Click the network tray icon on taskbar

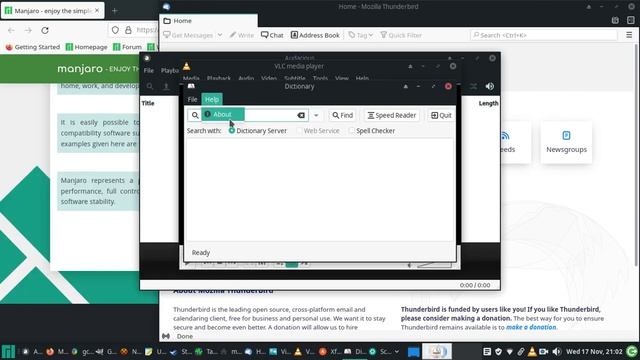[x=509, y=351]
